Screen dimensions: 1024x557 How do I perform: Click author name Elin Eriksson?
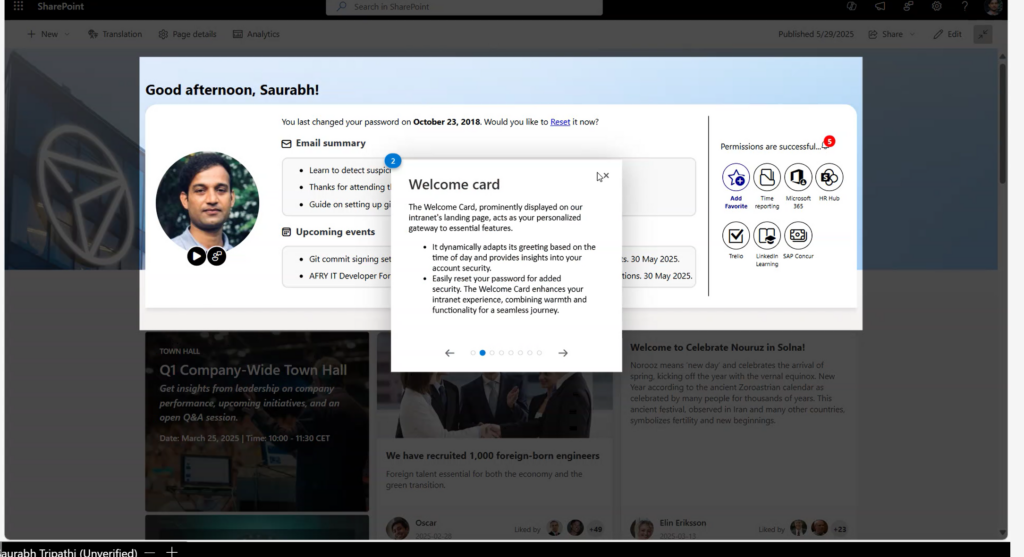click(682, 523)
